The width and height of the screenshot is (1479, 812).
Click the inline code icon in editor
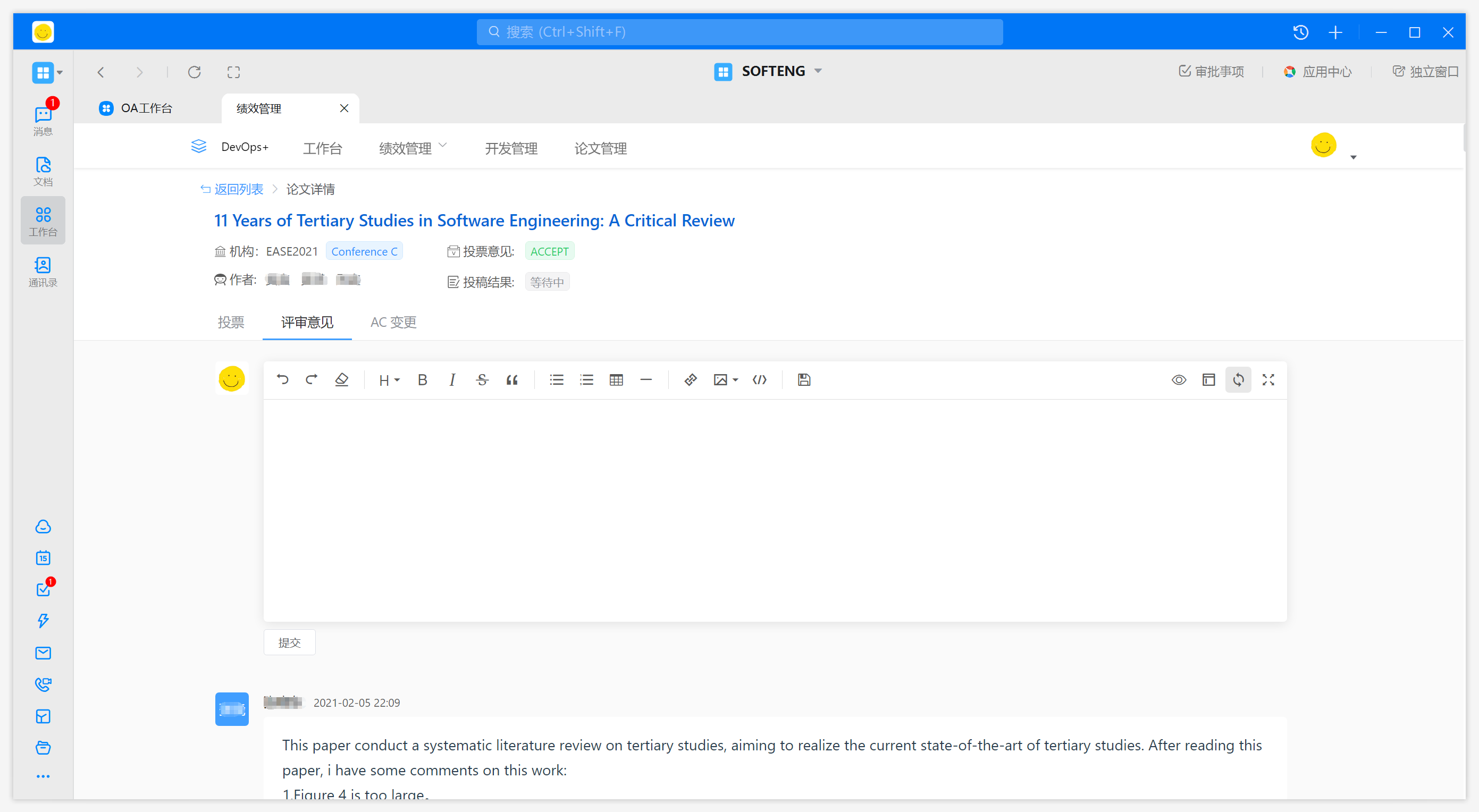pos(760,379)
